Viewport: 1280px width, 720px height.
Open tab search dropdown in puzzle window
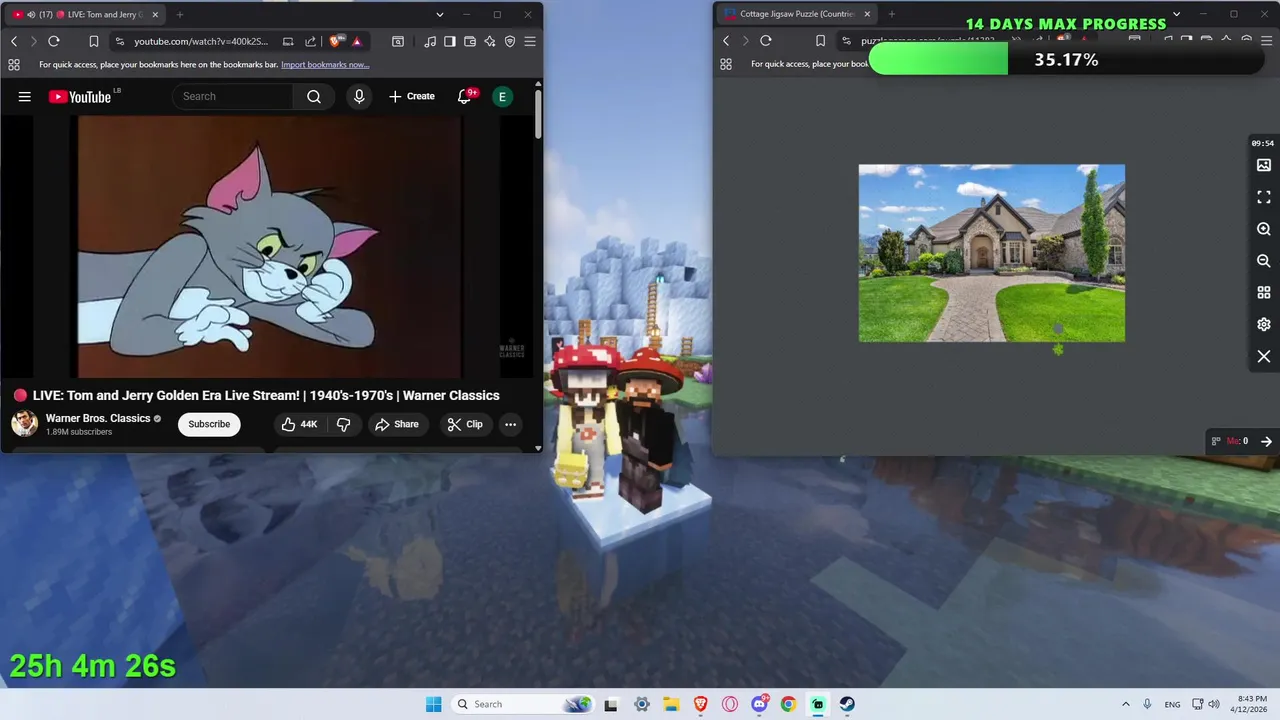pyautogui.click(x=1176, y=14)
